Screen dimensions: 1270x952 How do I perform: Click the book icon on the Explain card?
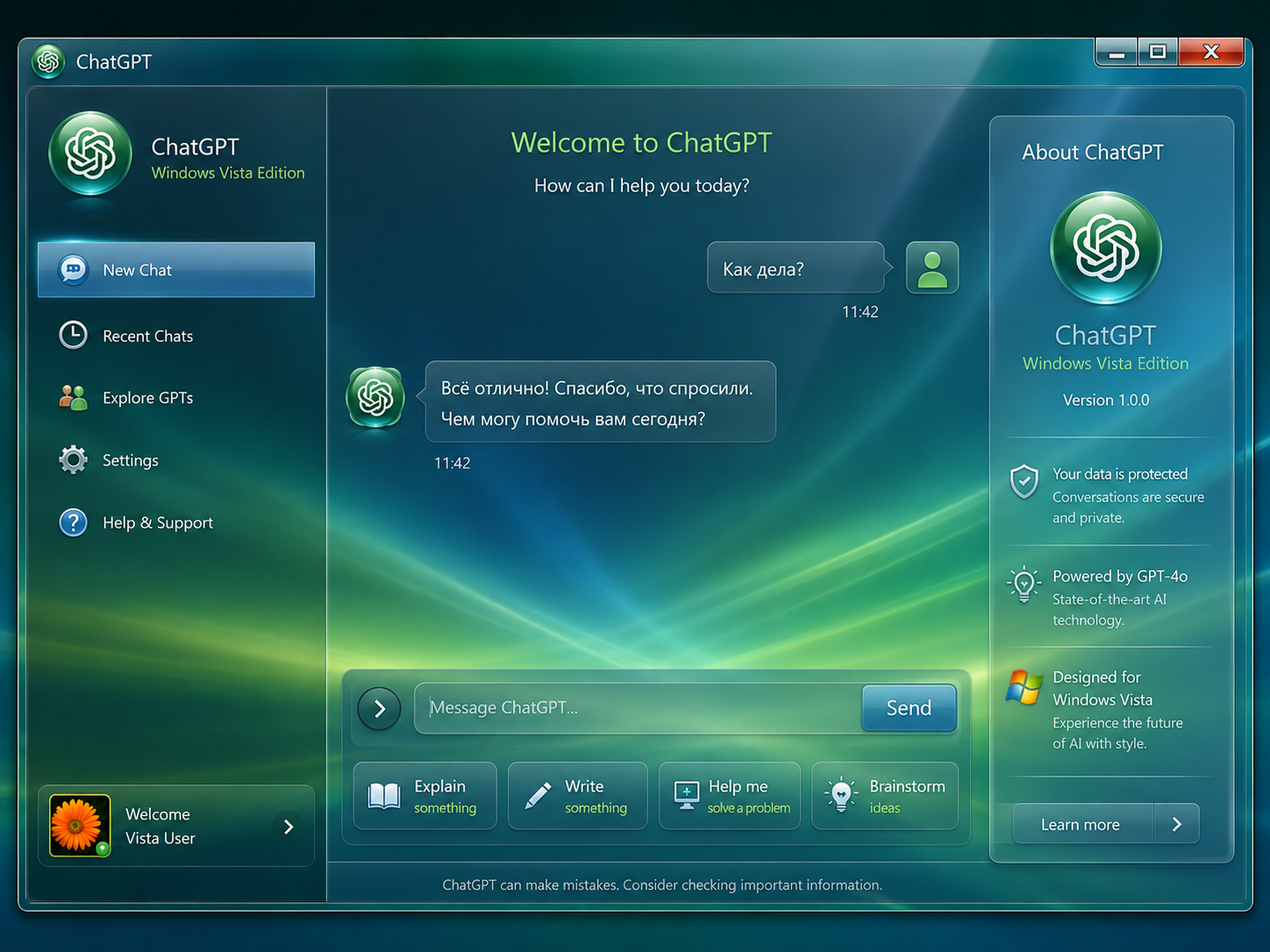[x=384, y=795]
